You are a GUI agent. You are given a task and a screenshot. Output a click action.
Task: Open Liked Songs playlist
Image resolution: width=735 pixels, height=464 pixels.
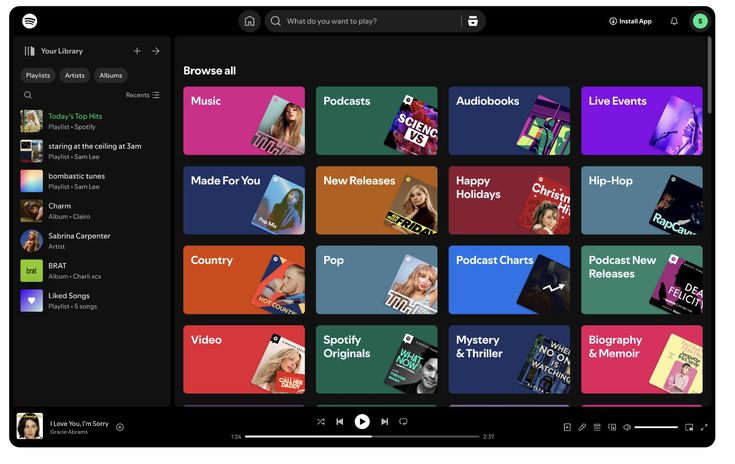coord(91,301)
